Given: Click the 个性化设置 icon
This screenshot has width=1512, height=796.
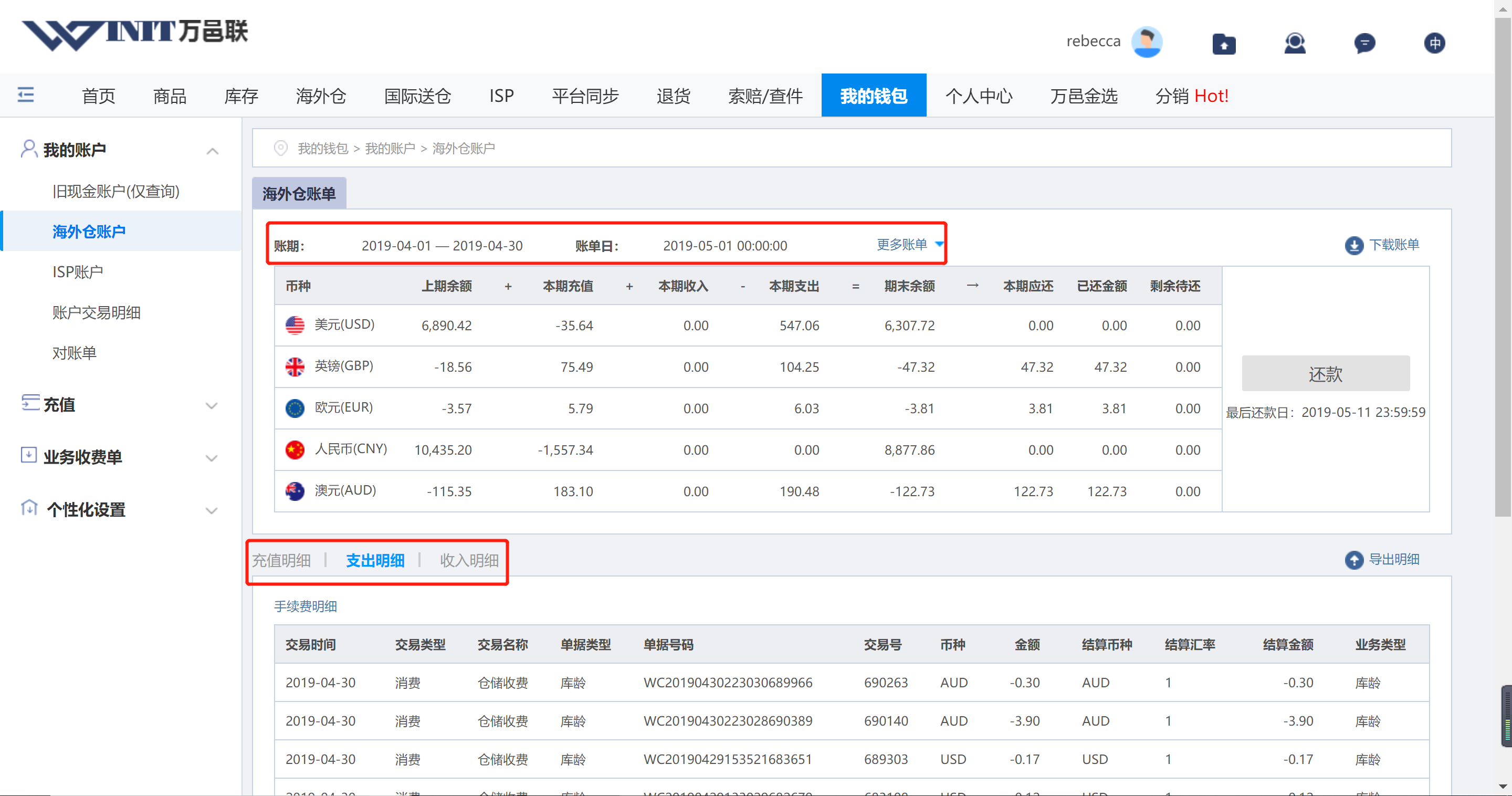Looking at the screenshot, I should [x=29, y=507].
